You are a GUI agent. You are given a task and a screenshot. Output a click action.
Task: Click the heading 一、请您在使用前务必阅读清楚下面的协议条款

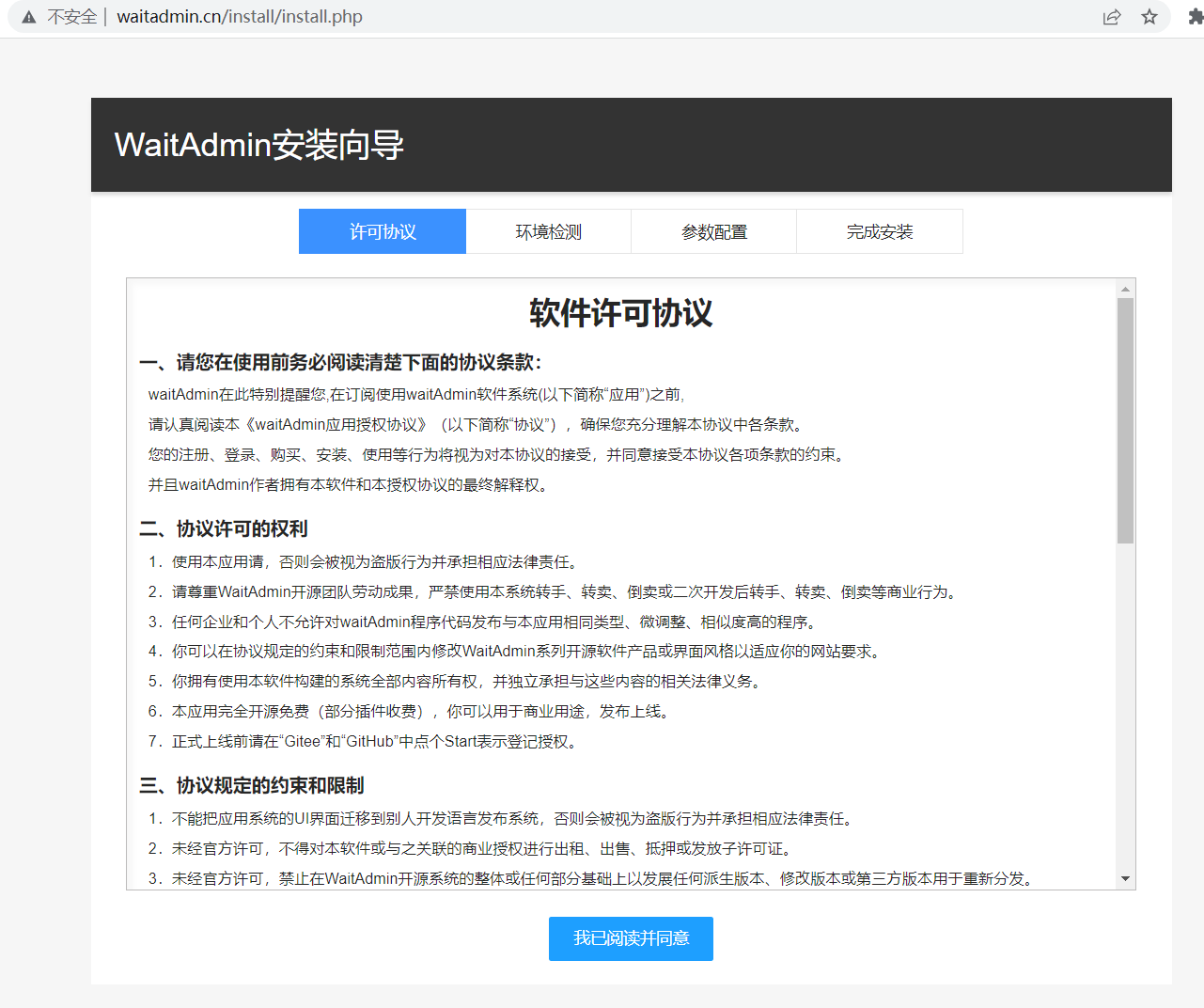pyautogui.click(x=340, y=363)
